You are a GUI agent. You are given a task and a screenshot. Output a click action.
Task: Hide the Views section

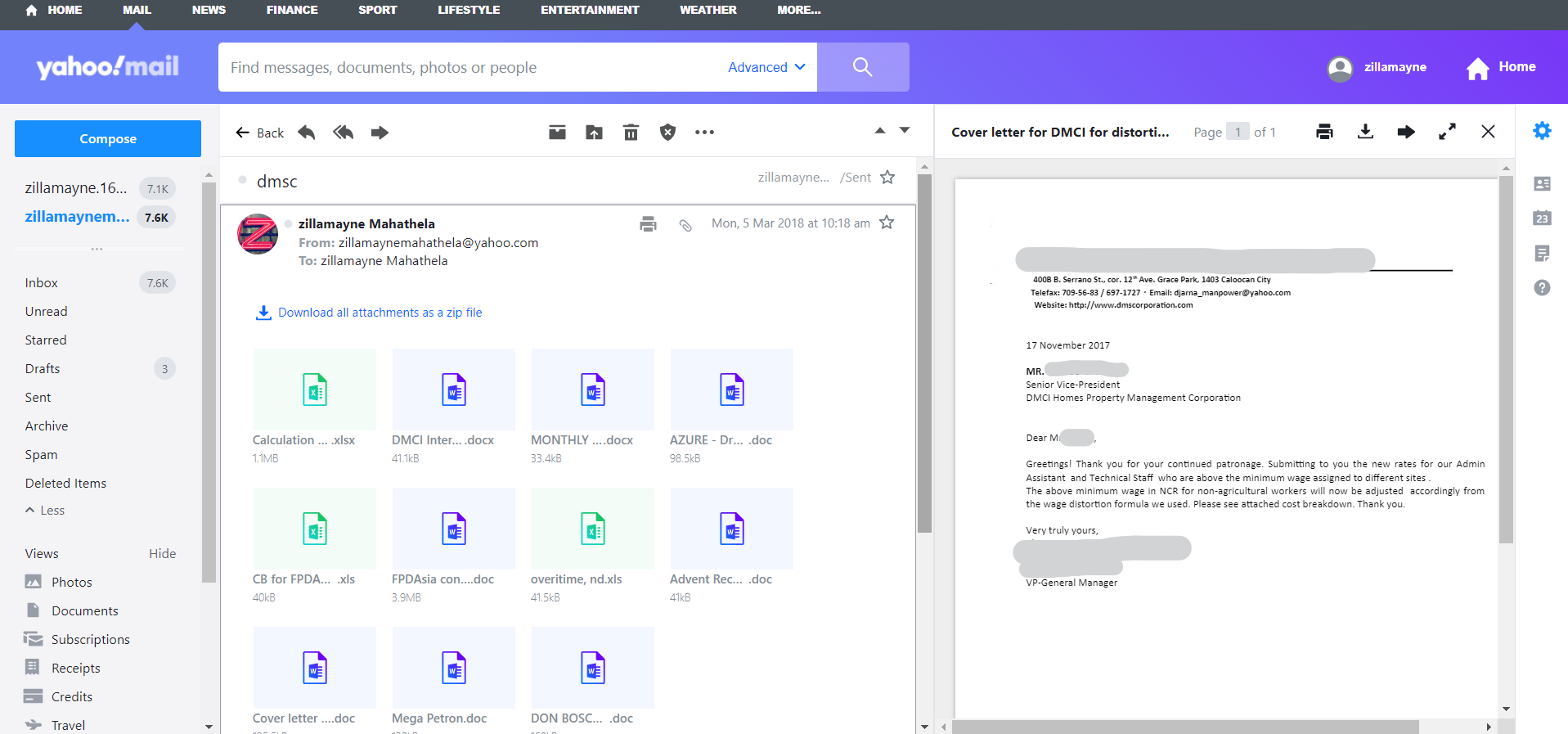pyautogui.click(x=162, y=554)
